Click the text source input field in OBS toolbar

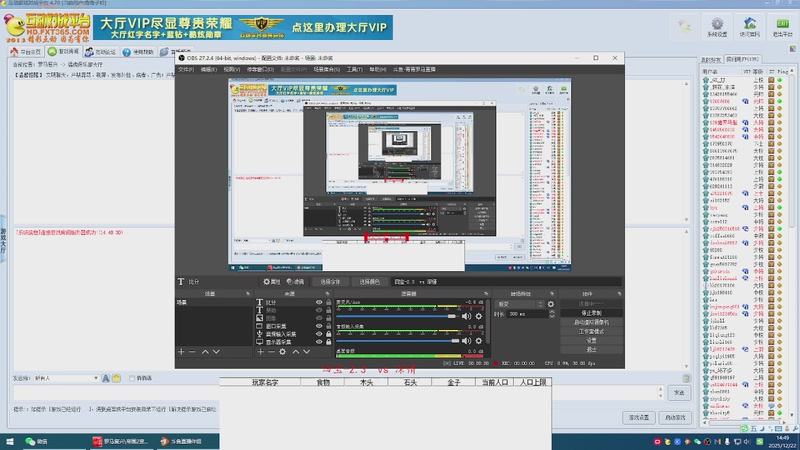(506, 282)
